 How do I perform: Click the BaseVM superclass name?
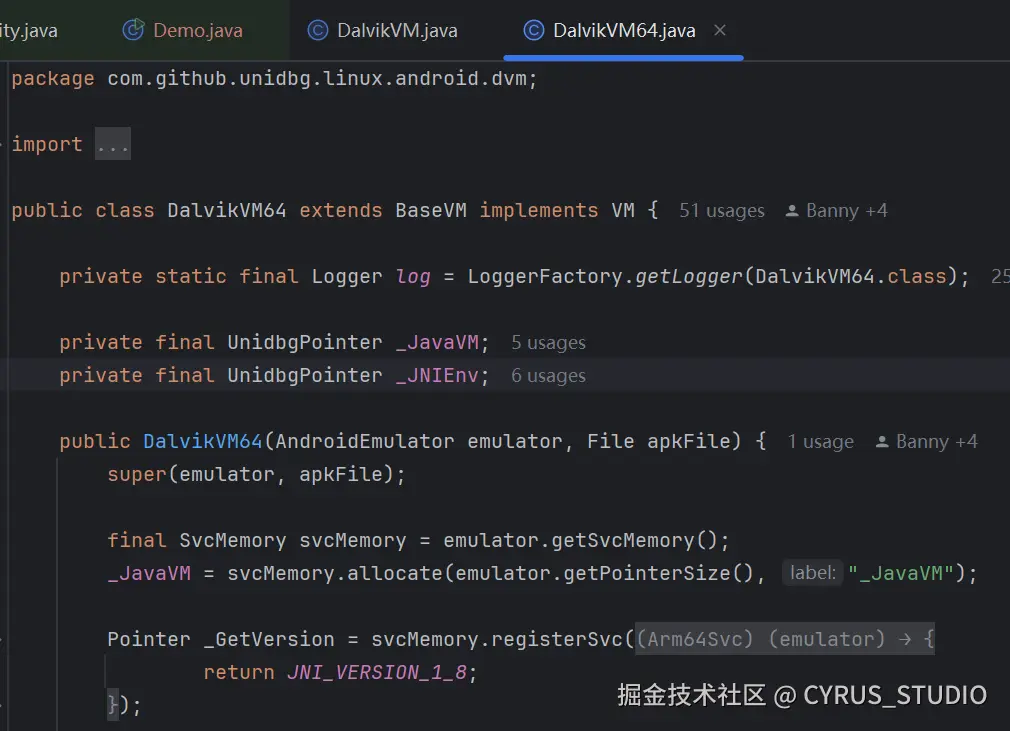[x=430, y=211]
